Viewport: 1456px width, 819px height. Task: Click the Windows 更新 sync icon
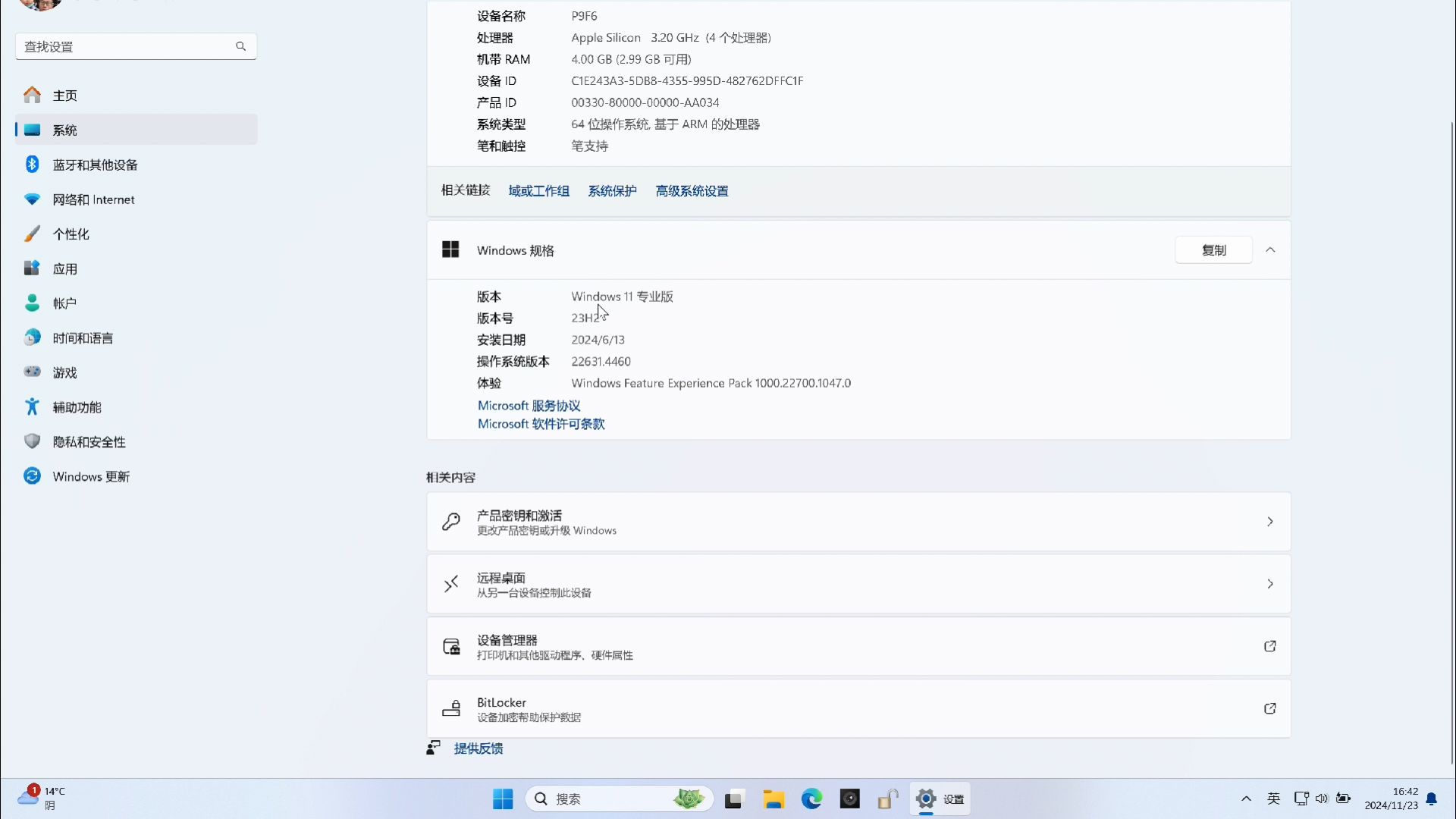(32, 476)
